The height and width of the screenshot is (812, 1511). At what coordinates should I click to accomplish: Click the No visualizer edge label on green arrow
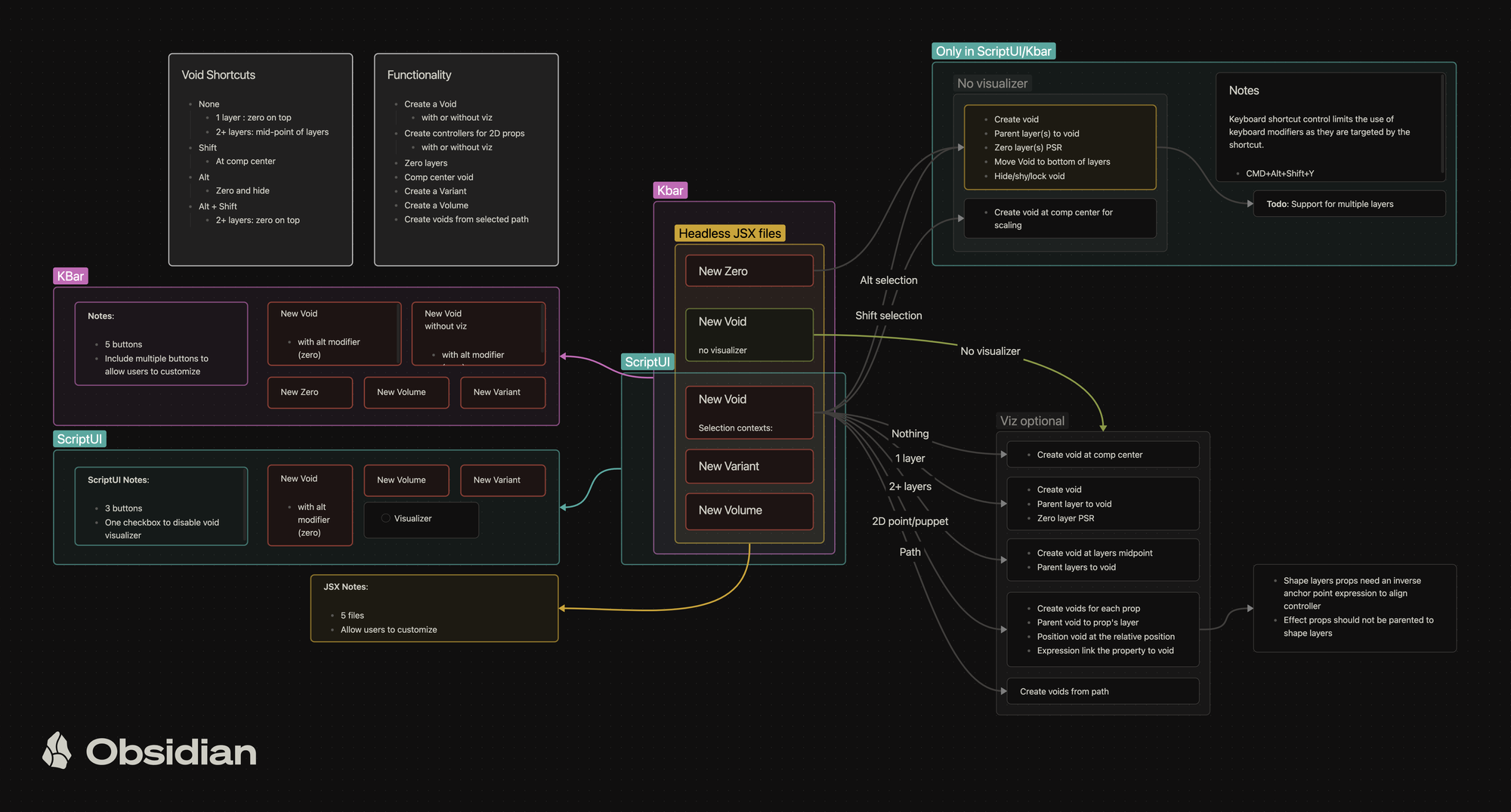coord(990,351)
